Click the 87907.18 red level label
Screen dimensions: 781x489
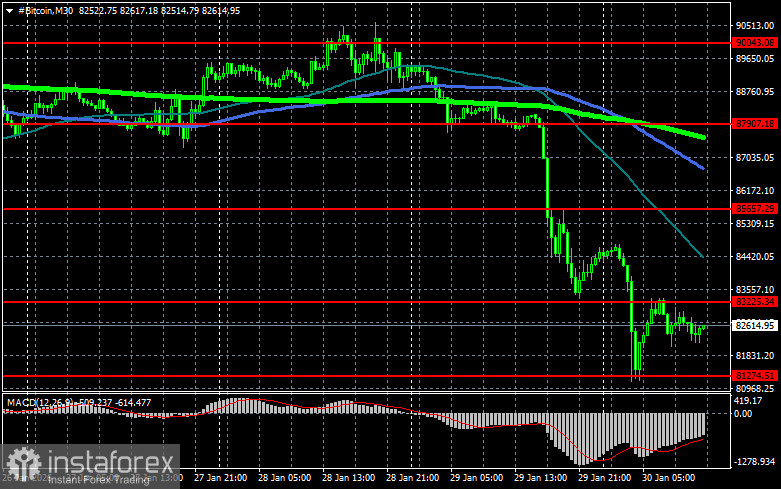click(755, 123)
